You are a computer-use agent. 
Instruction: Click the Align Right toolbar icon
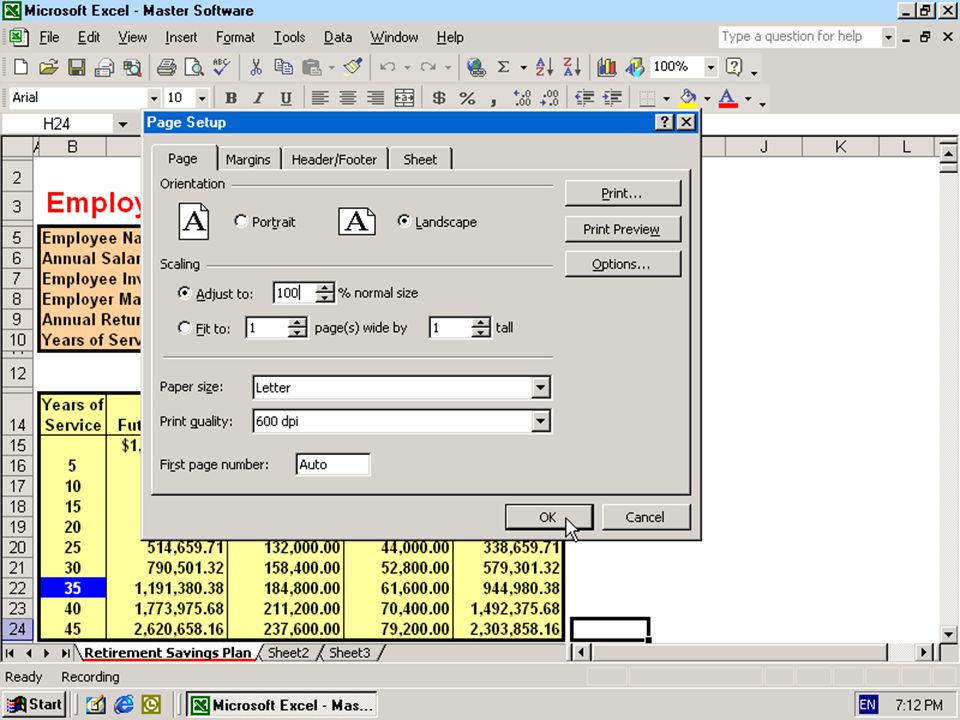click(x=375, y=98)
